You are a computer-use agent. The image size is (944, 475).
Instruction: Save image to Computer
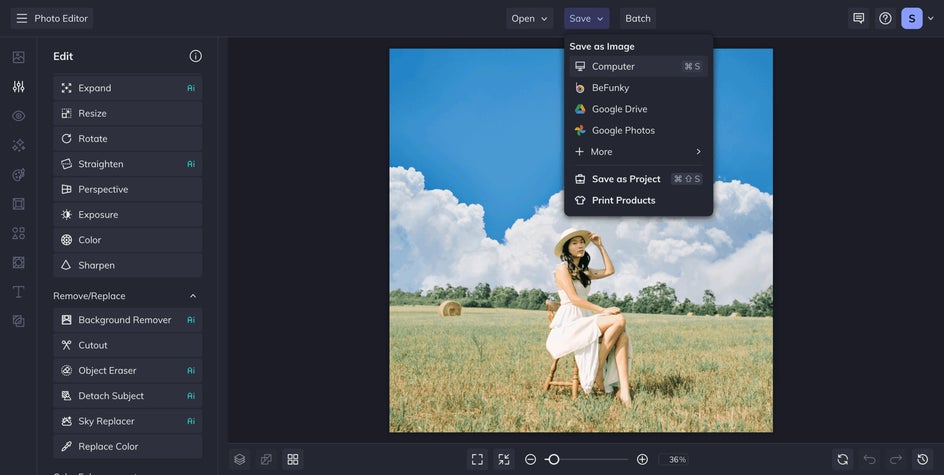pyautogui.click(x=638, y=66)
